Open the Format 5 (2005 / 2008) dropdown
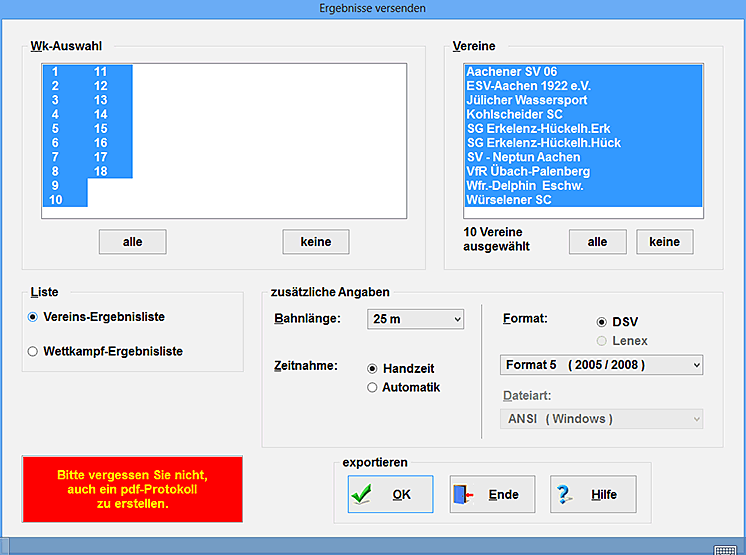Image resolution: width=746 pixels, height=555 pixels. (600, 365)
